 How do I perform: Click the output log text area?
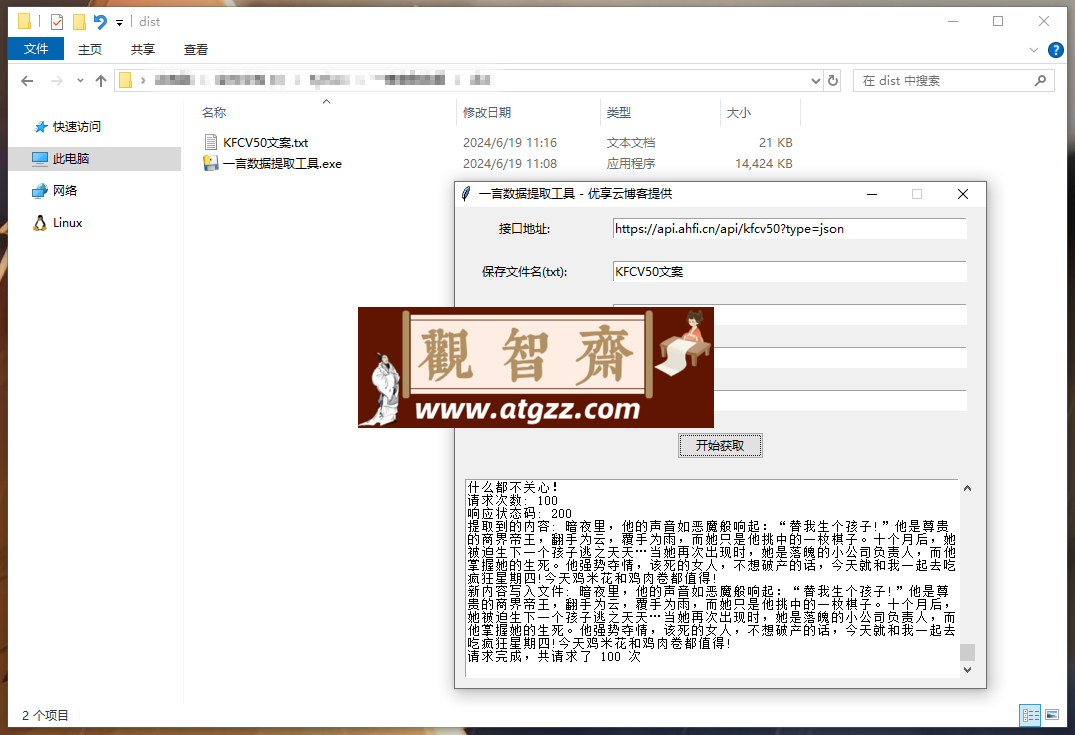(x=712, y=578)
